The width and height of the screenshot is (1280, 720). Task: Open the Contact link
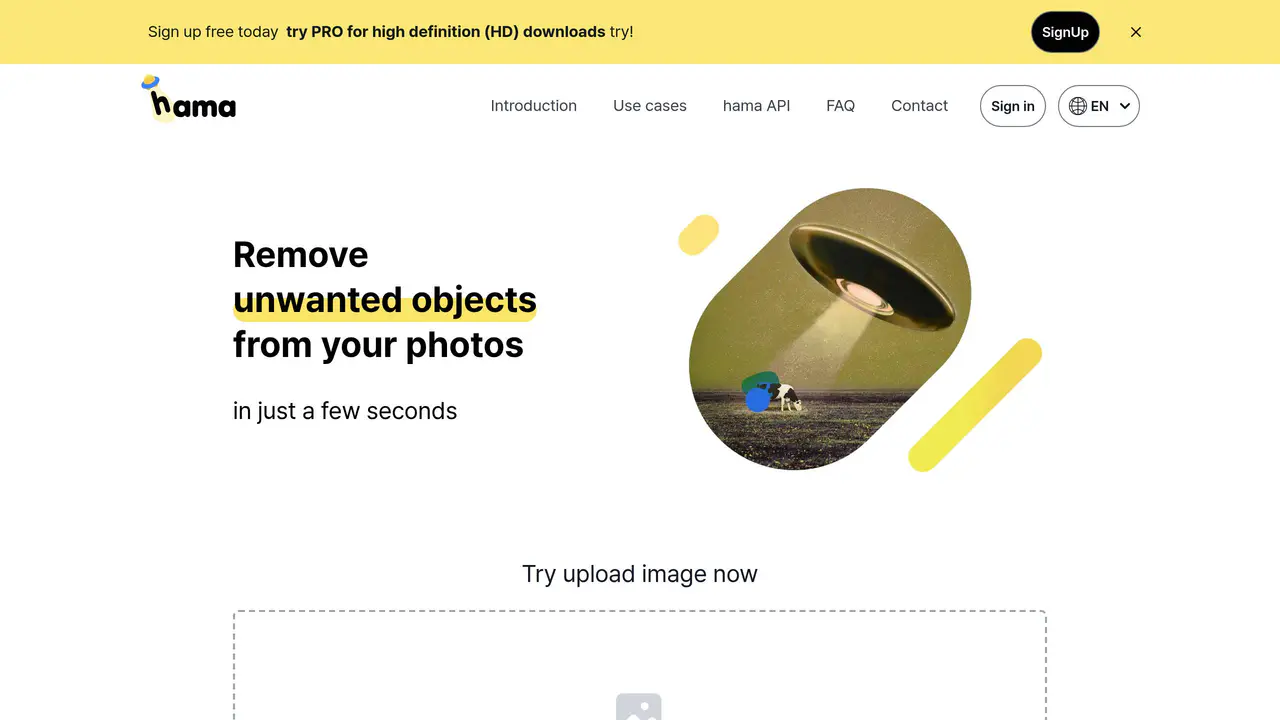920,106
